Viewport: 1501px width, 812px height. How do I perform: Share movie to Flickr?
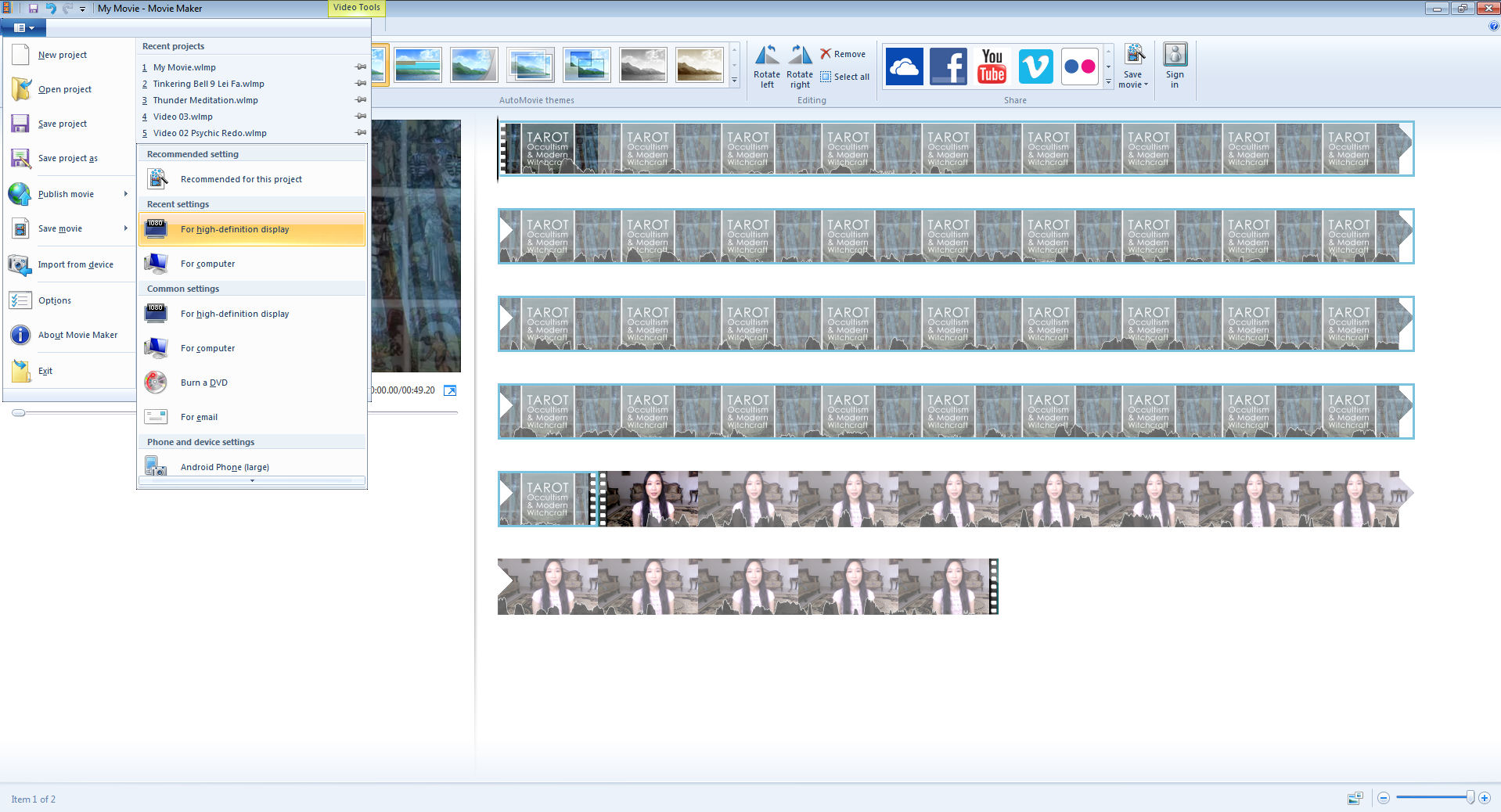(1079, 66)
